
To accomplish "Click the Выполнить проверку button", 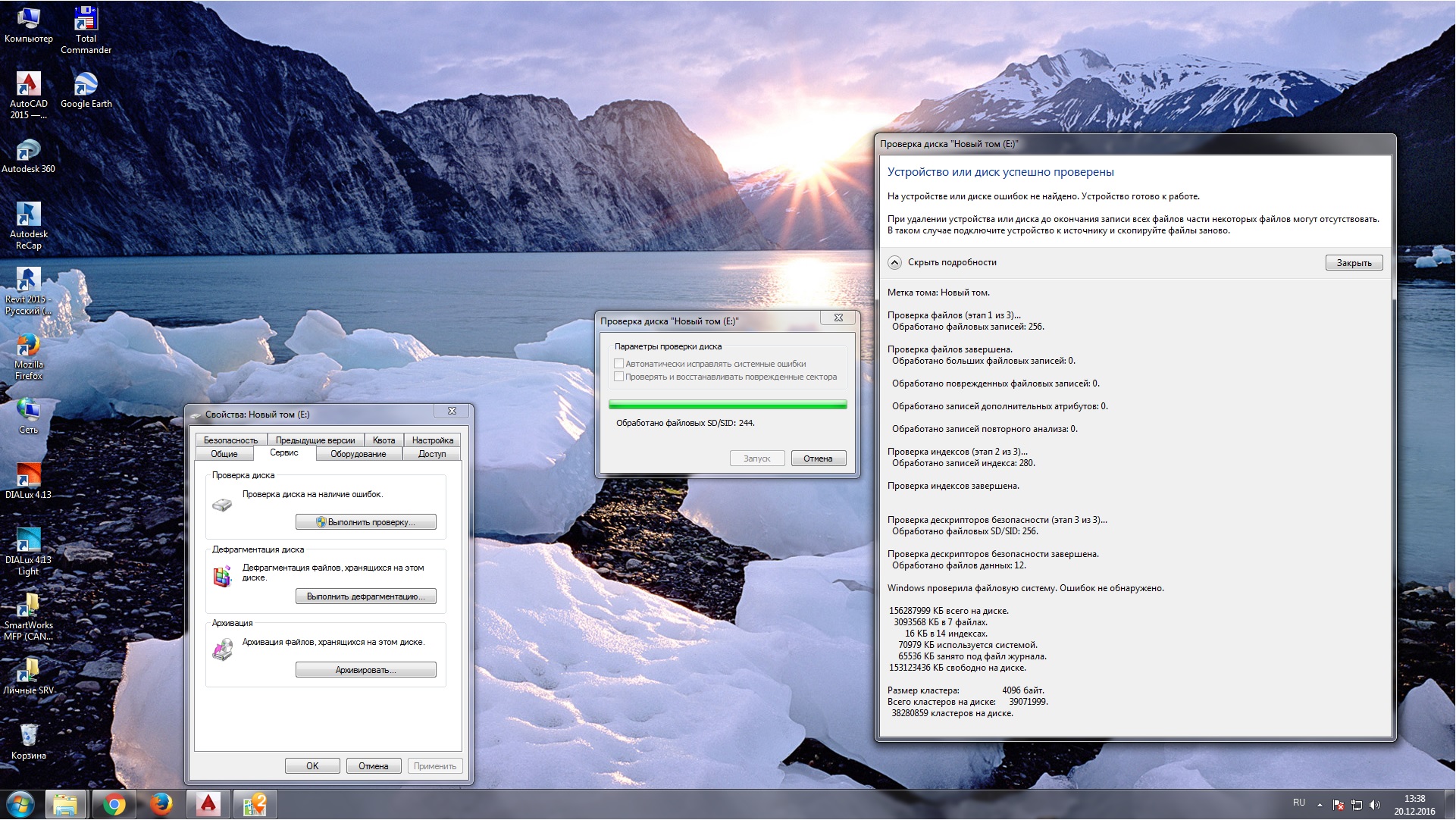I will (365, 522).
